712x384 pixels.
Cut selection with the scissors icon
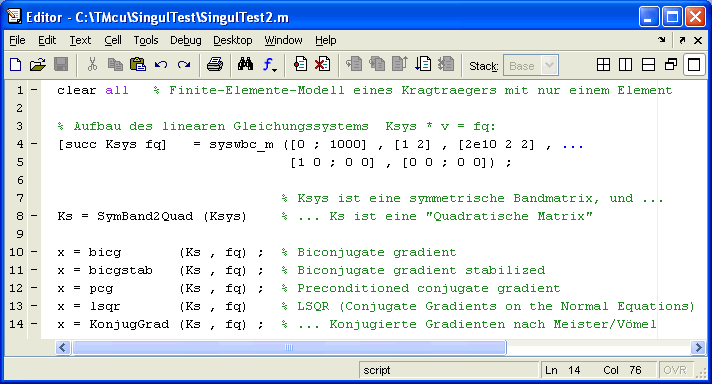click(92, 65)
